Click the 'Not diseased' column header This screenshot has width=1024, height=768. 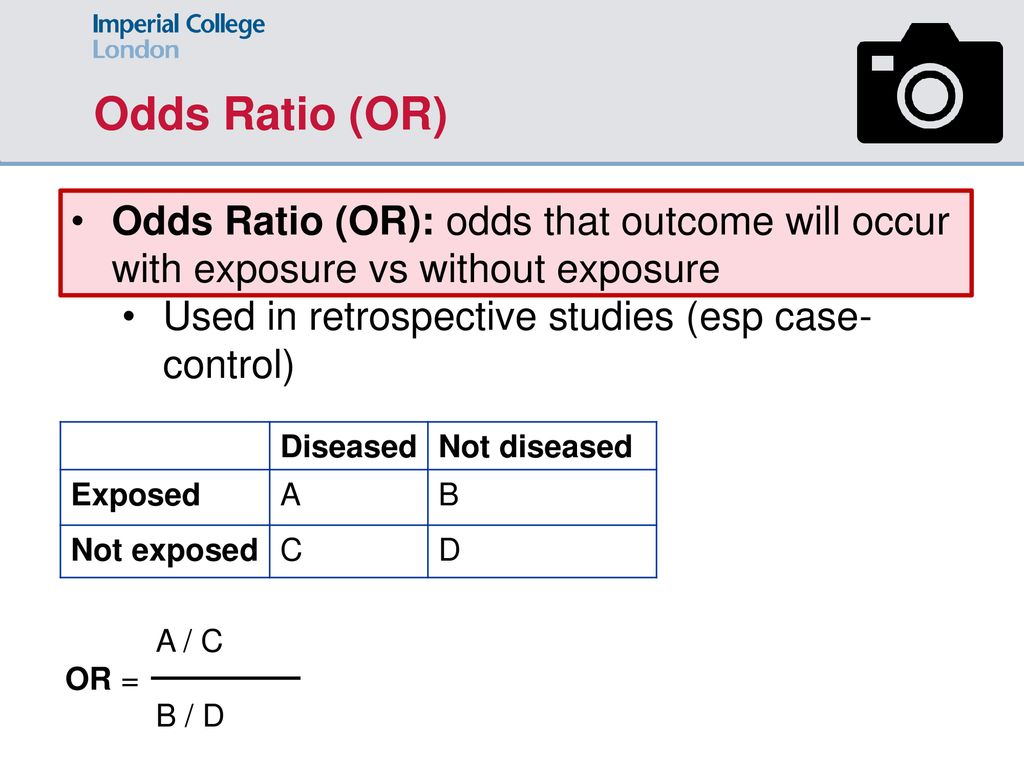[x=542, y=446]
